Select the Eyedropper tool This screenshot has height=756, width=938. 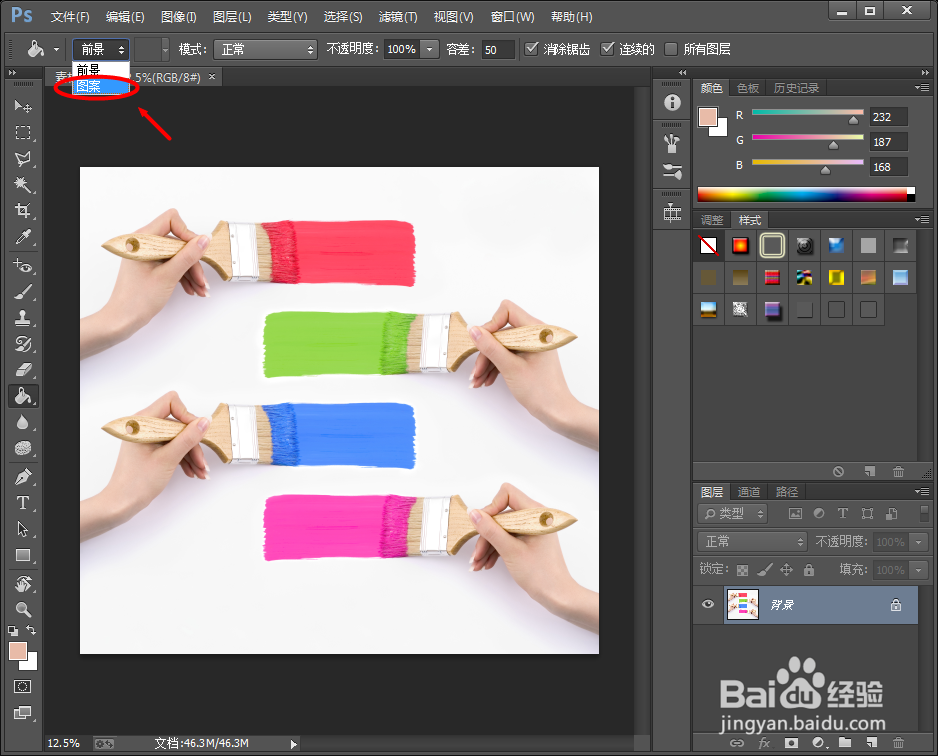23,237
